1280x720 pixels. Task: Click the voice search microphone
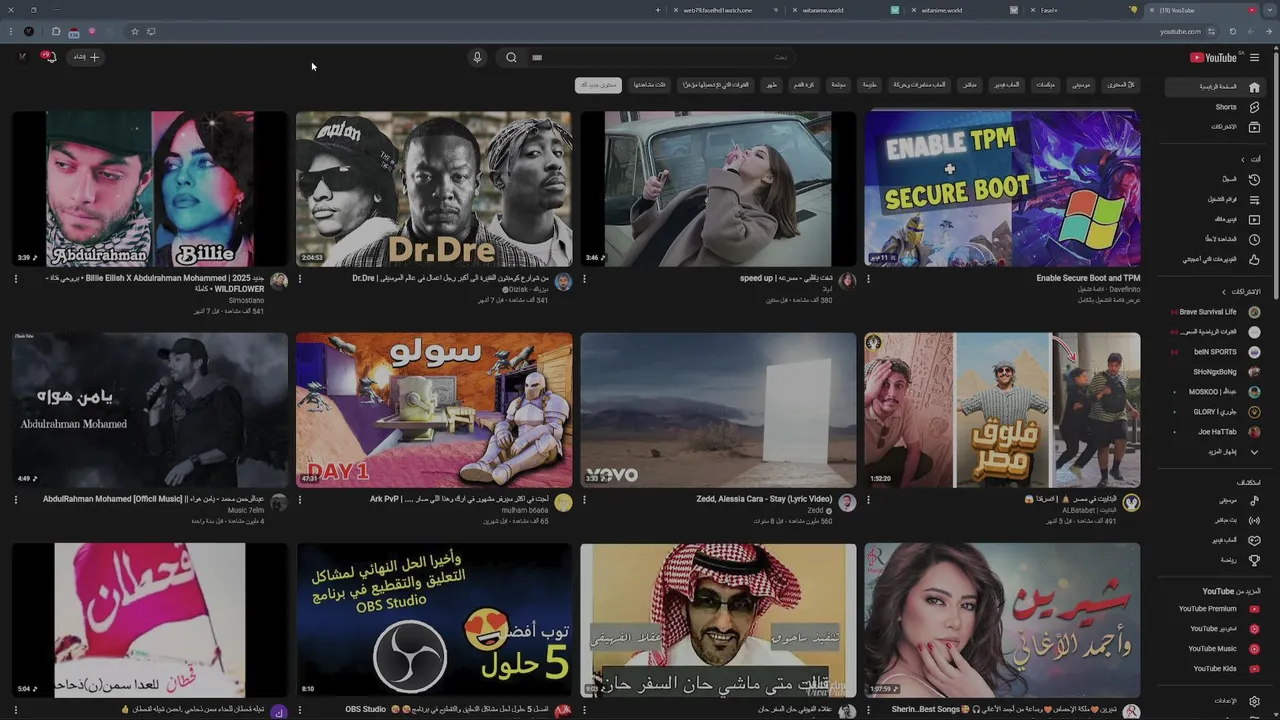(x=477, y=57)
